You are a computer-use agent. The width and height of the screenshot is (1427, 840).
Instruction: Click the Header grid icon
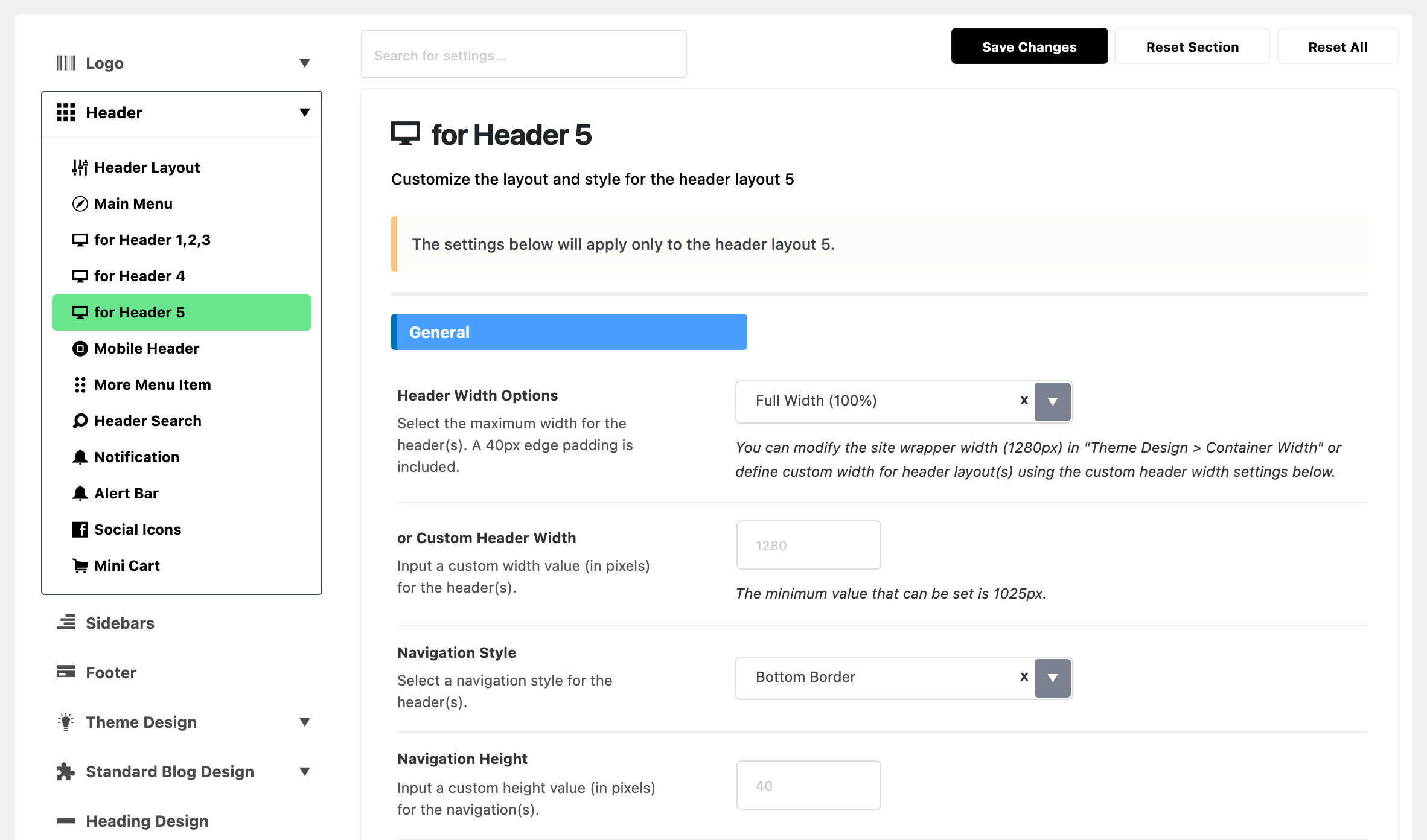click(66, 112)
